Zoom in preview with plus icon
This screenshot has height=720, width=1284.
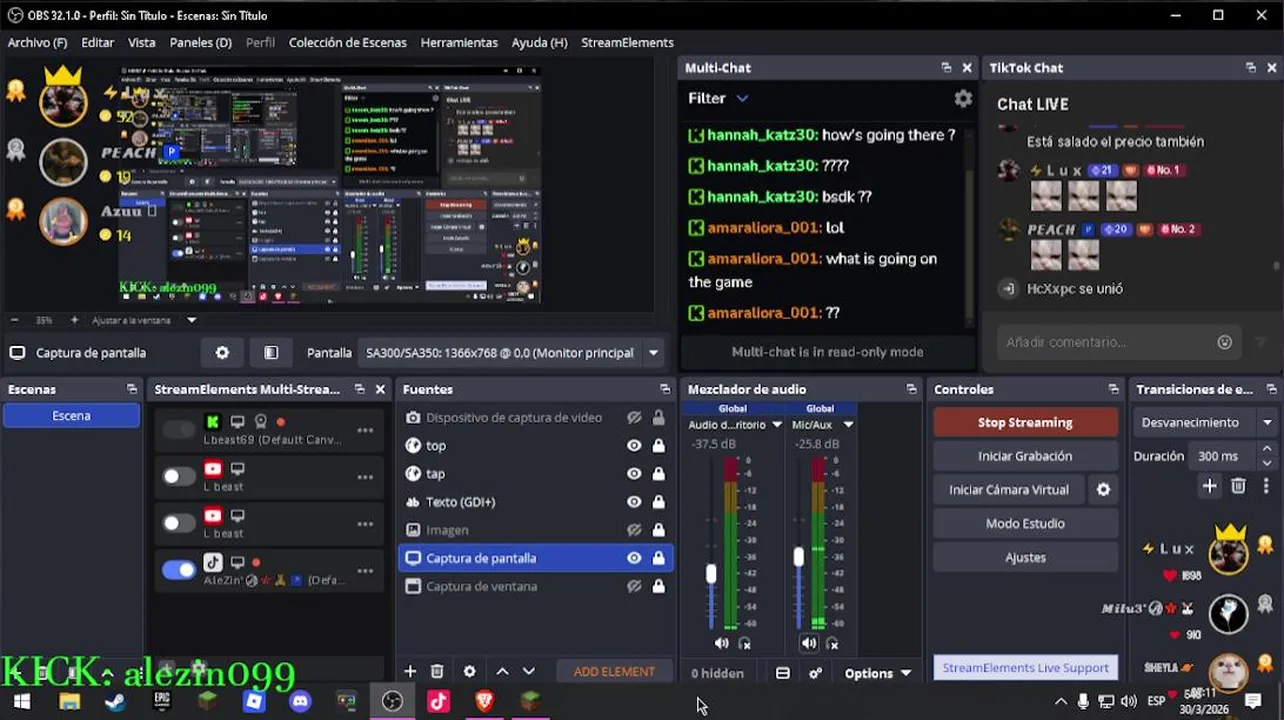pyautogui.click(x=74, y=320)
